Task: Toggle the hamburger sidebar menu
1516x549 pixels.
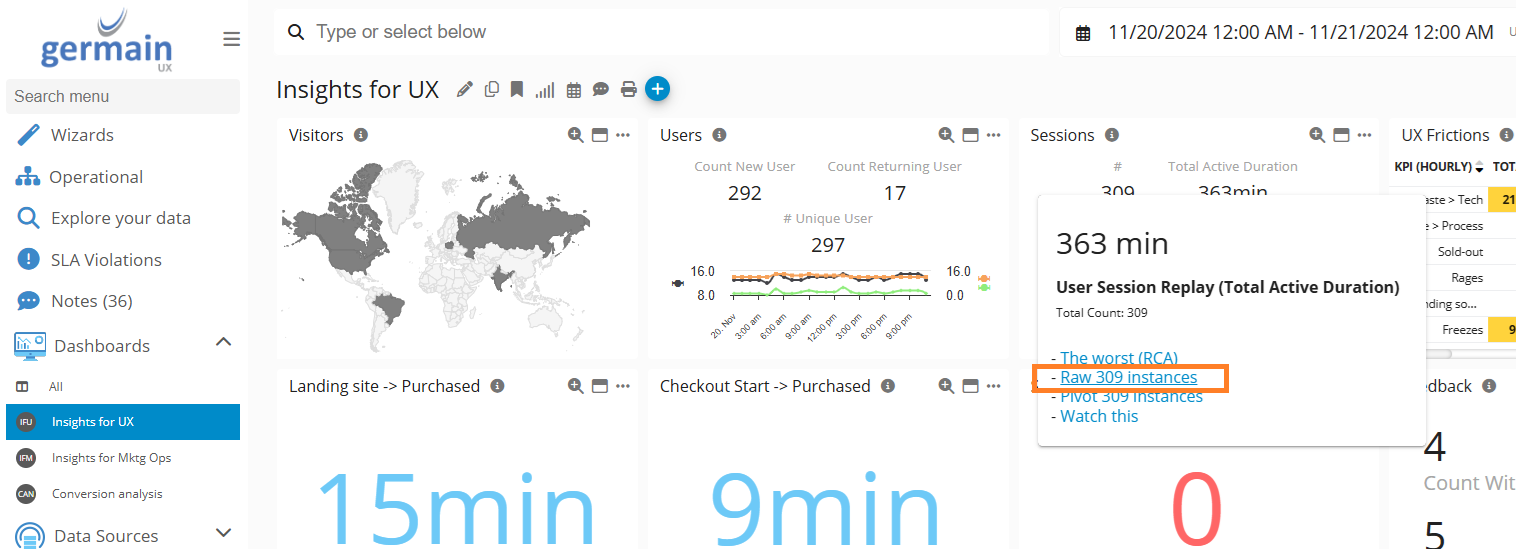Action: 231,39
